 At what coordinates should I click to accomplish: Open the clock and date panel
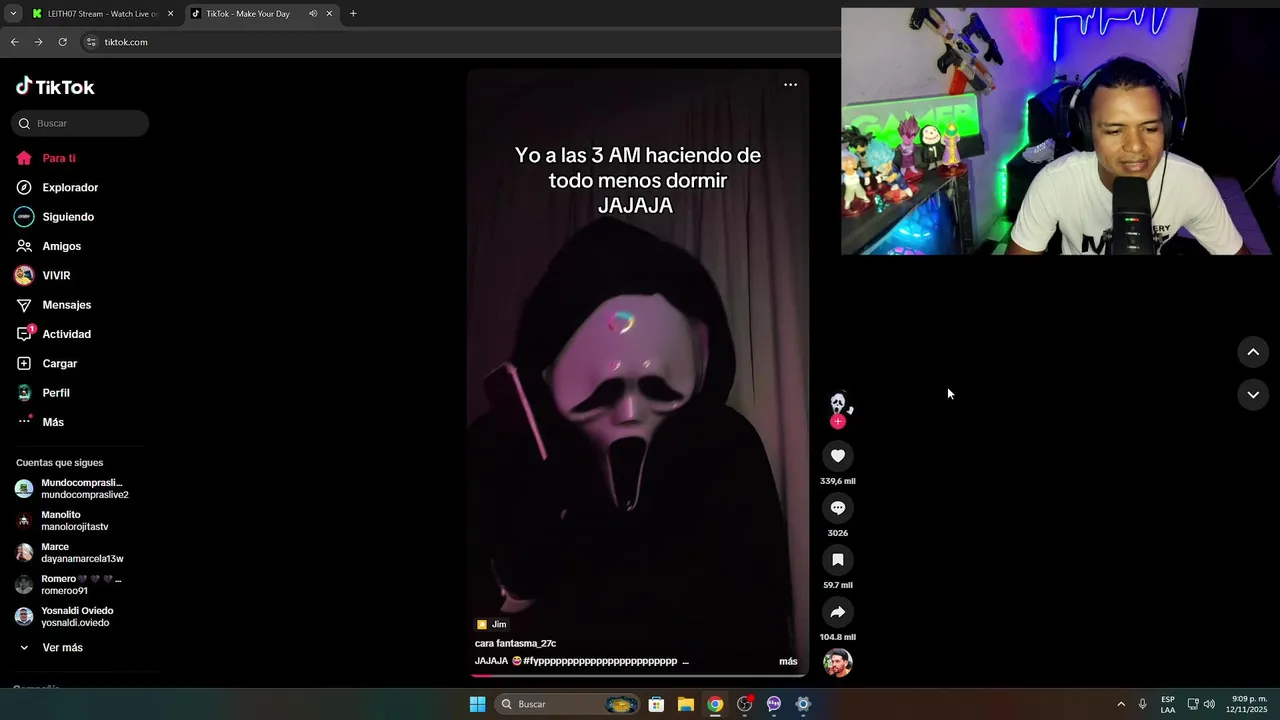coord(1249,704)
